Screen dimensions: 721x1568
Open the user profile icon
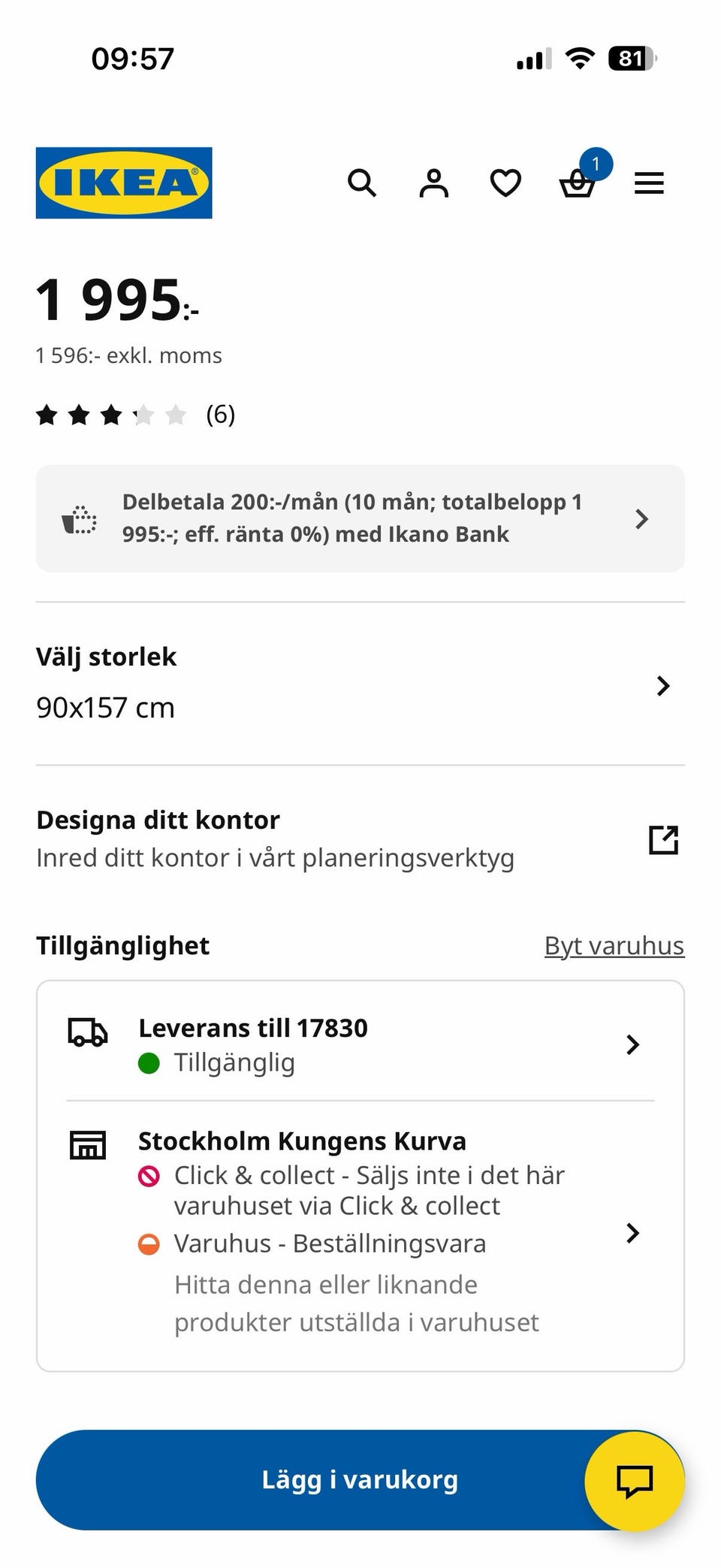[x=433, y=183]
